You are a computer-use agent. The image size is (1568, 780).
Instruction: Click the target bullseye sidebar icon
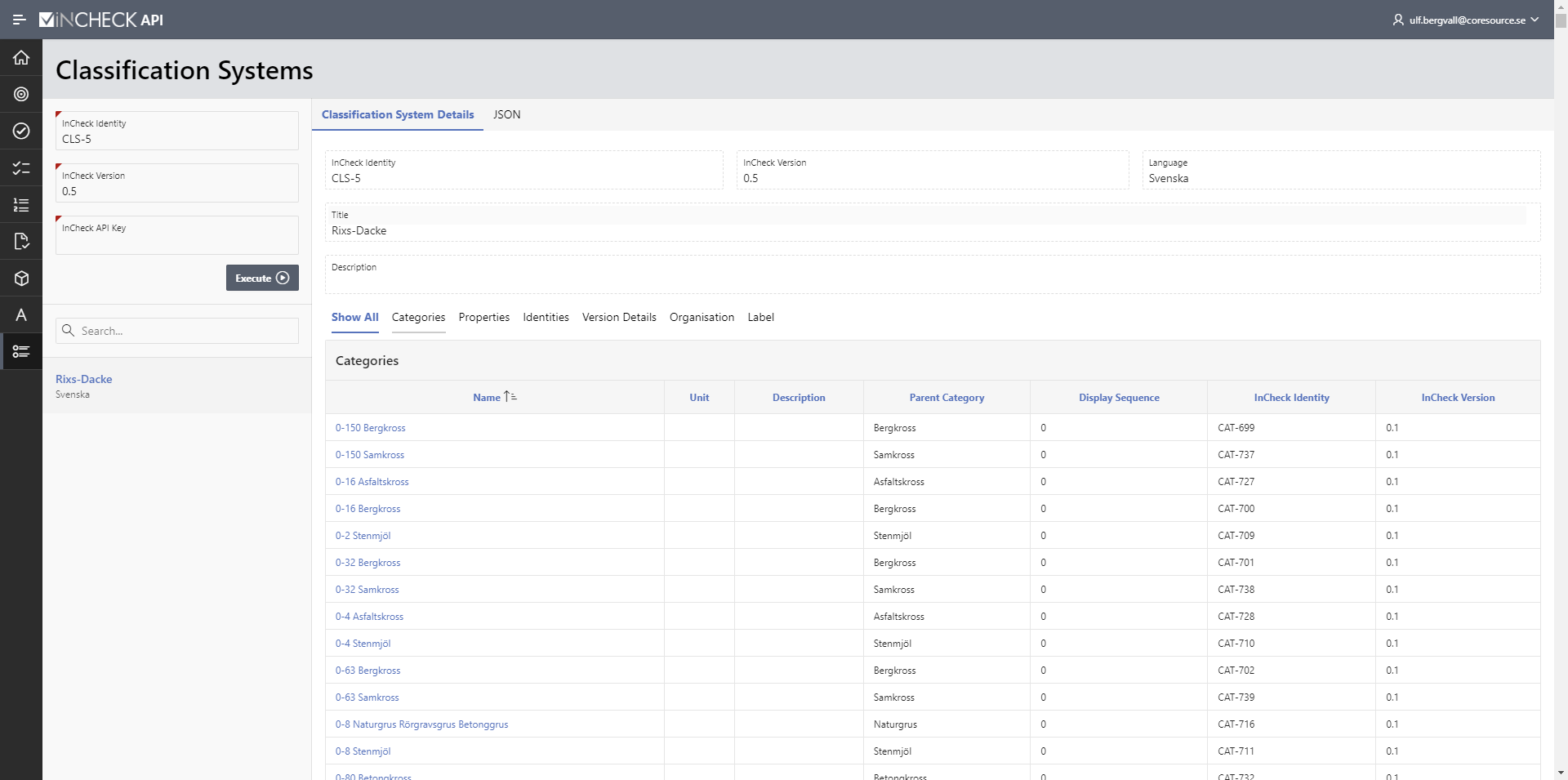[x=21, y=94]
